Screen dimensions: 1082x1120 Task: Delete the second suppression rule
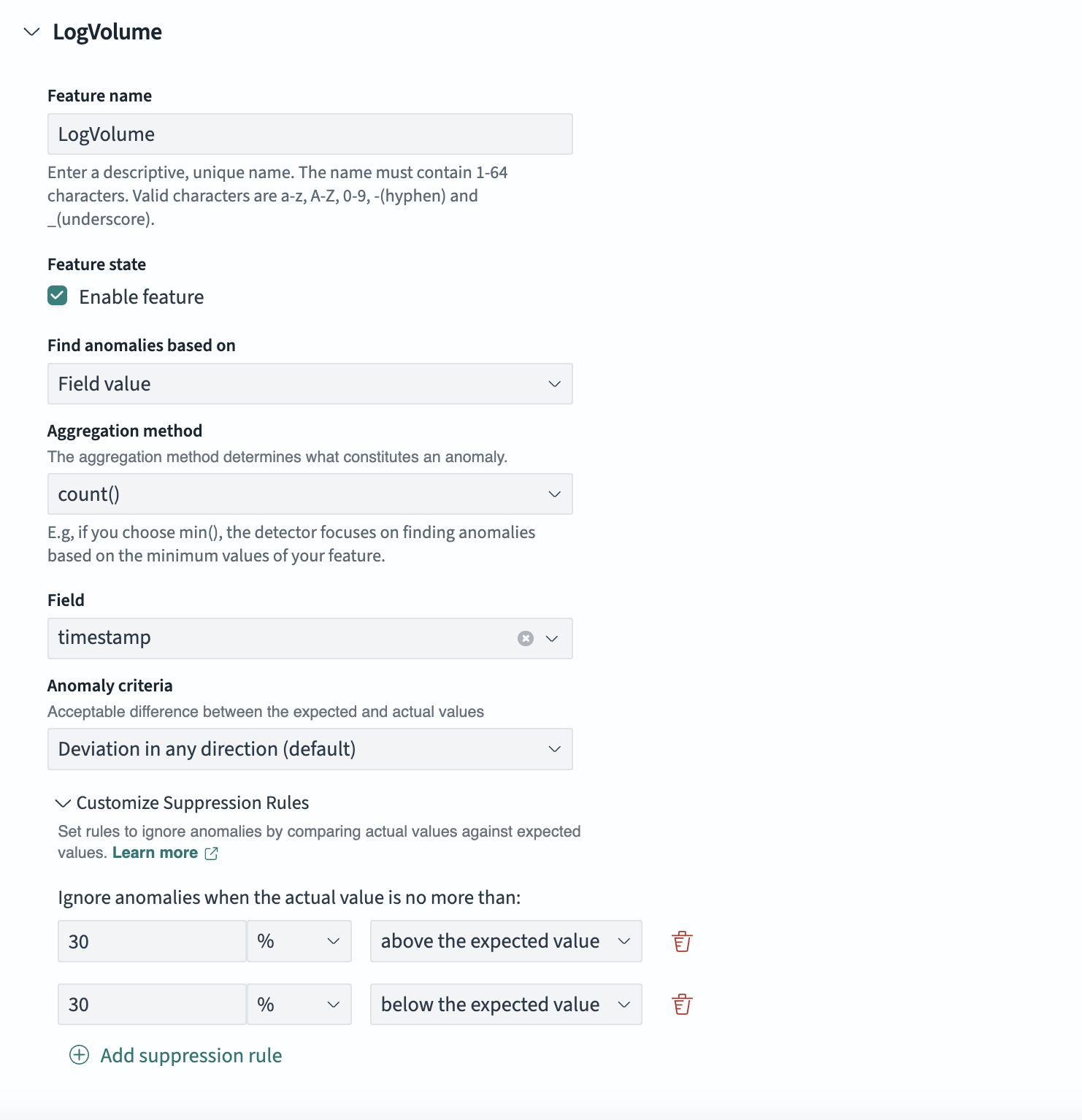[x=680, y=1004]
